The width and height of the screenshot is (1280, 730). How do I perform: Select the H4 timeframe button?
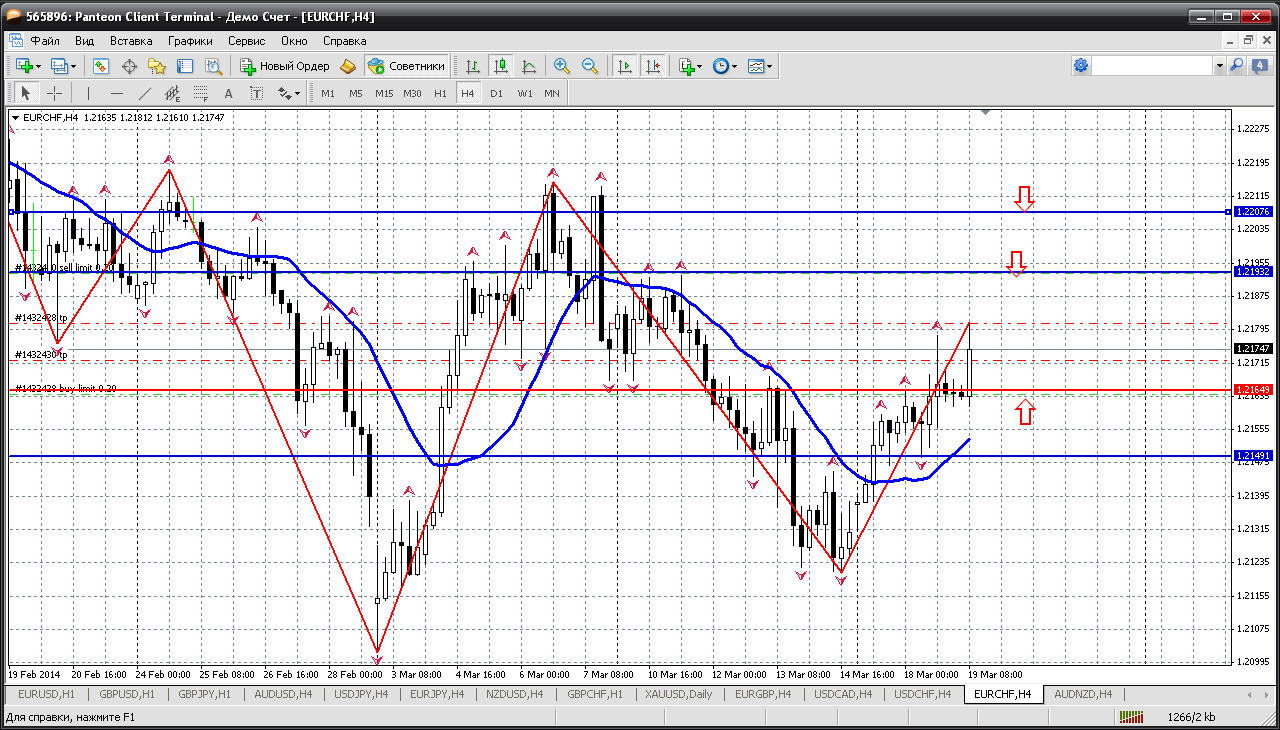[x=467, y=93]
